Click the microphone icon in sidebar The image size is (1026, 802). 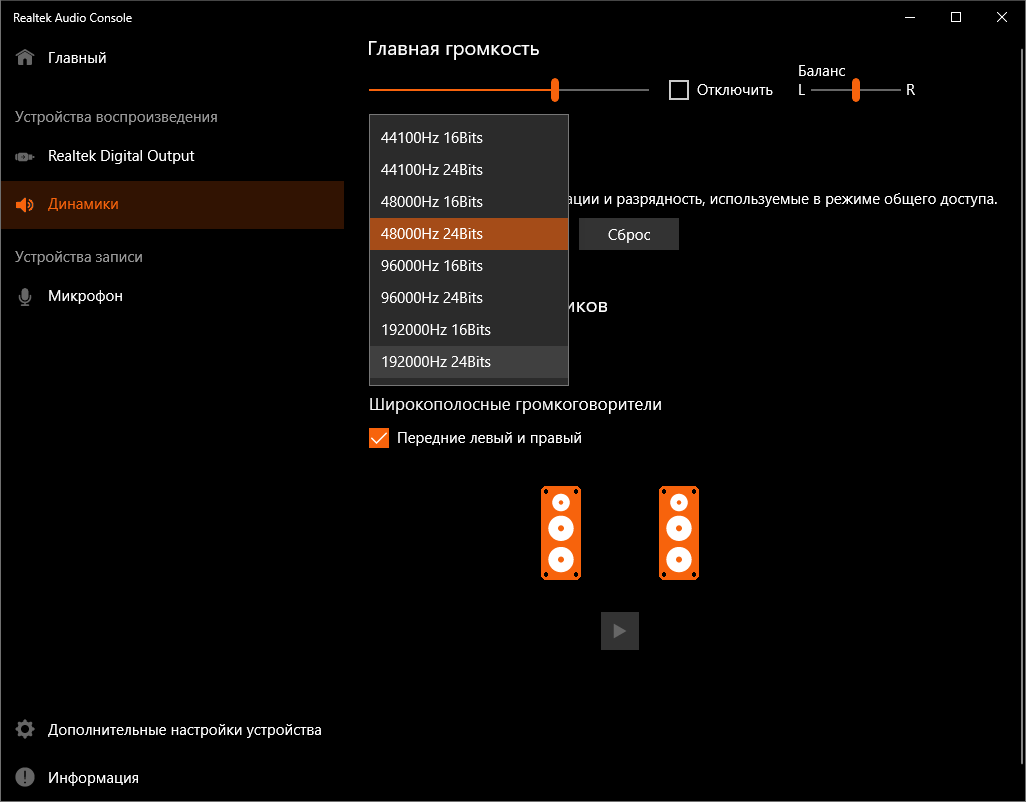tap(25, 297)
